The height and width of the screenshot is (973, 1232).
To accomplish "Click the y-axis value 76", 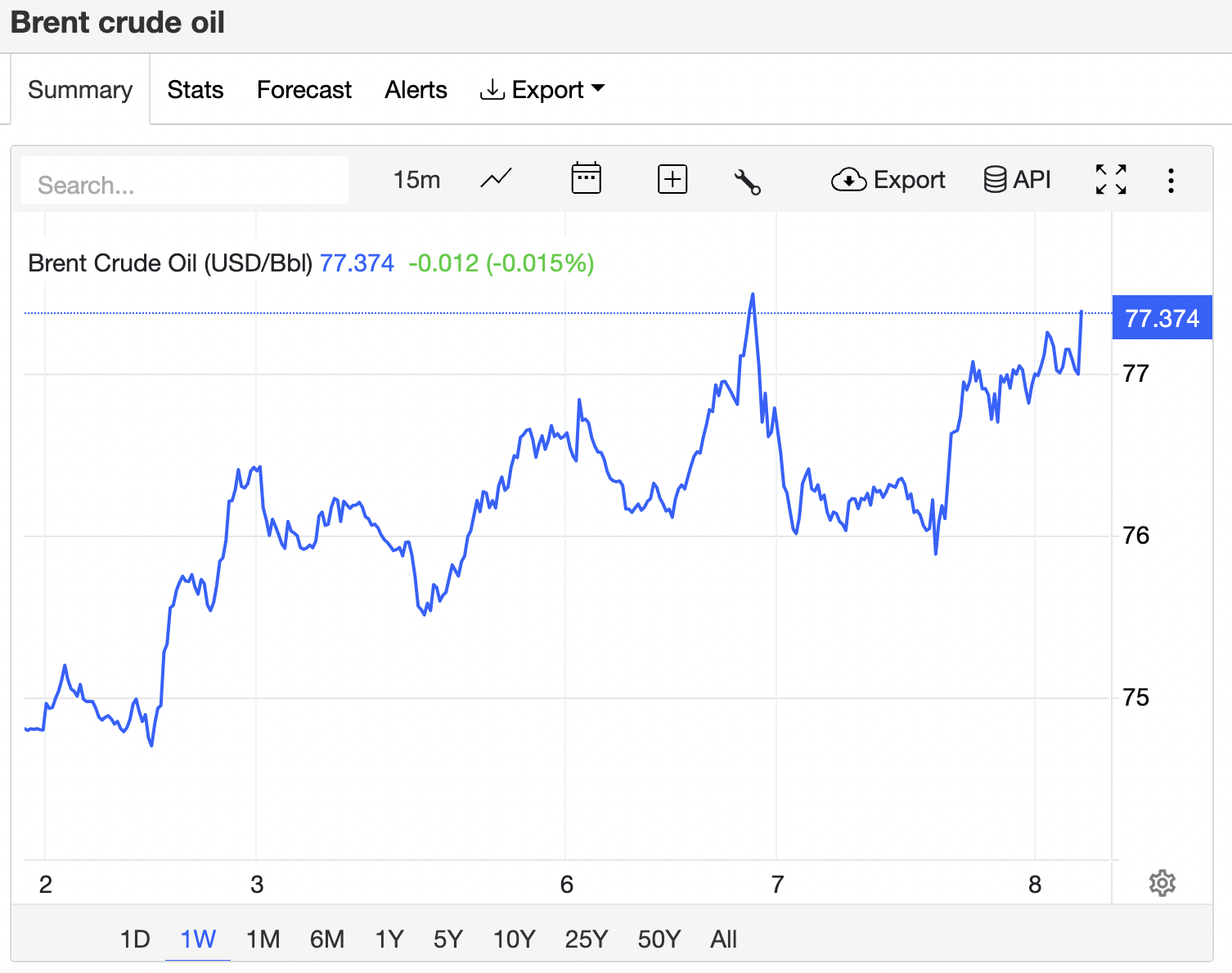I will (1135, 536).
